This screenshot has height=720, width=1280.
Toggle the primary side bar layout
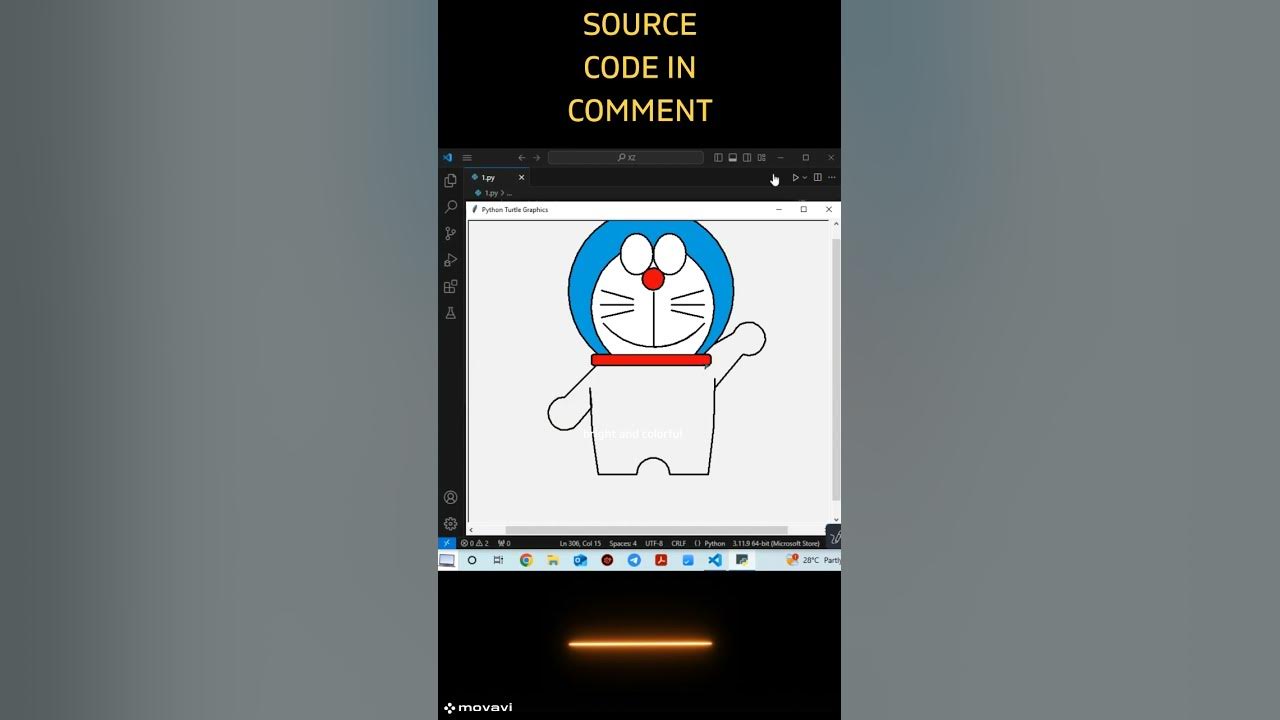[718, 158]
